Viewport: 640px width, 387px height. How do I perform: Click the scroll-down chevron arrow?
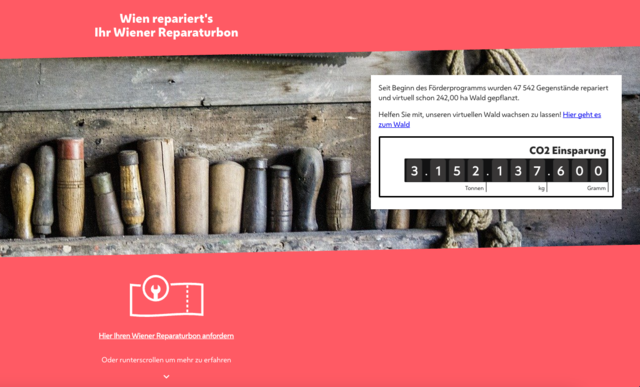click(167, 376)
